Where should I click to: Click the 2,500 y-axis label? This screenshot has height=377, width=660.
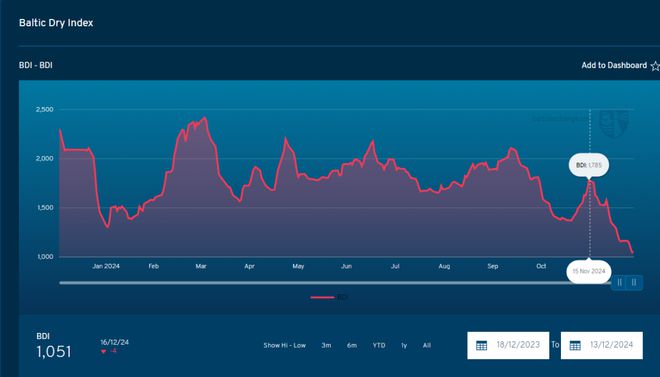(45, 109)
